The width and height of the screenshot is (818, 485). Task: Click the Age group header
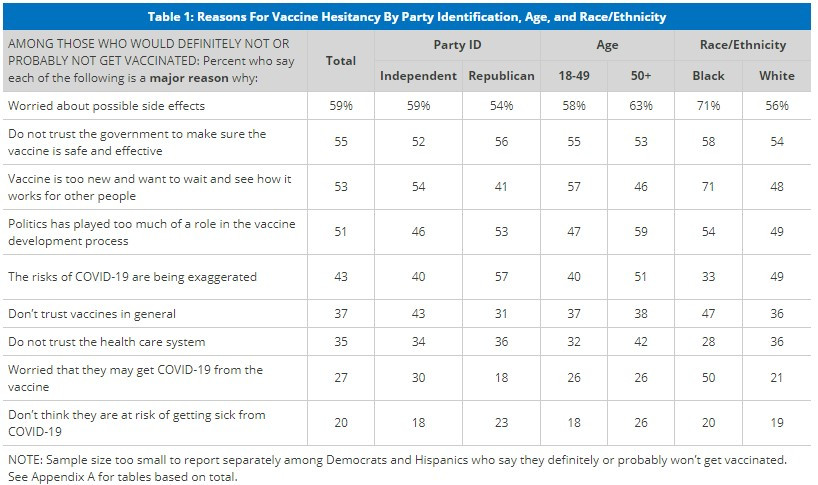point(607,45)
